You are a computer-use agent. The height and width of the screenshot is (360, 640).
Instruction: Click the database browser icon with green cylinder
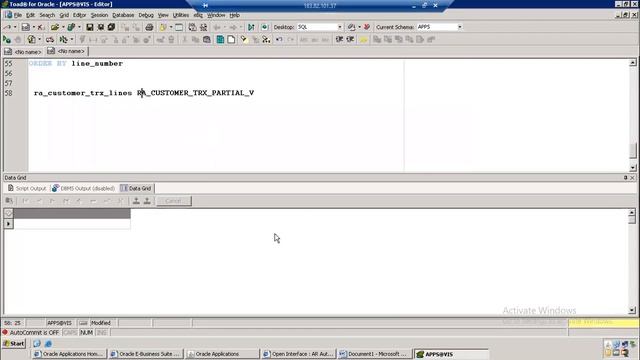pos(71,27)
